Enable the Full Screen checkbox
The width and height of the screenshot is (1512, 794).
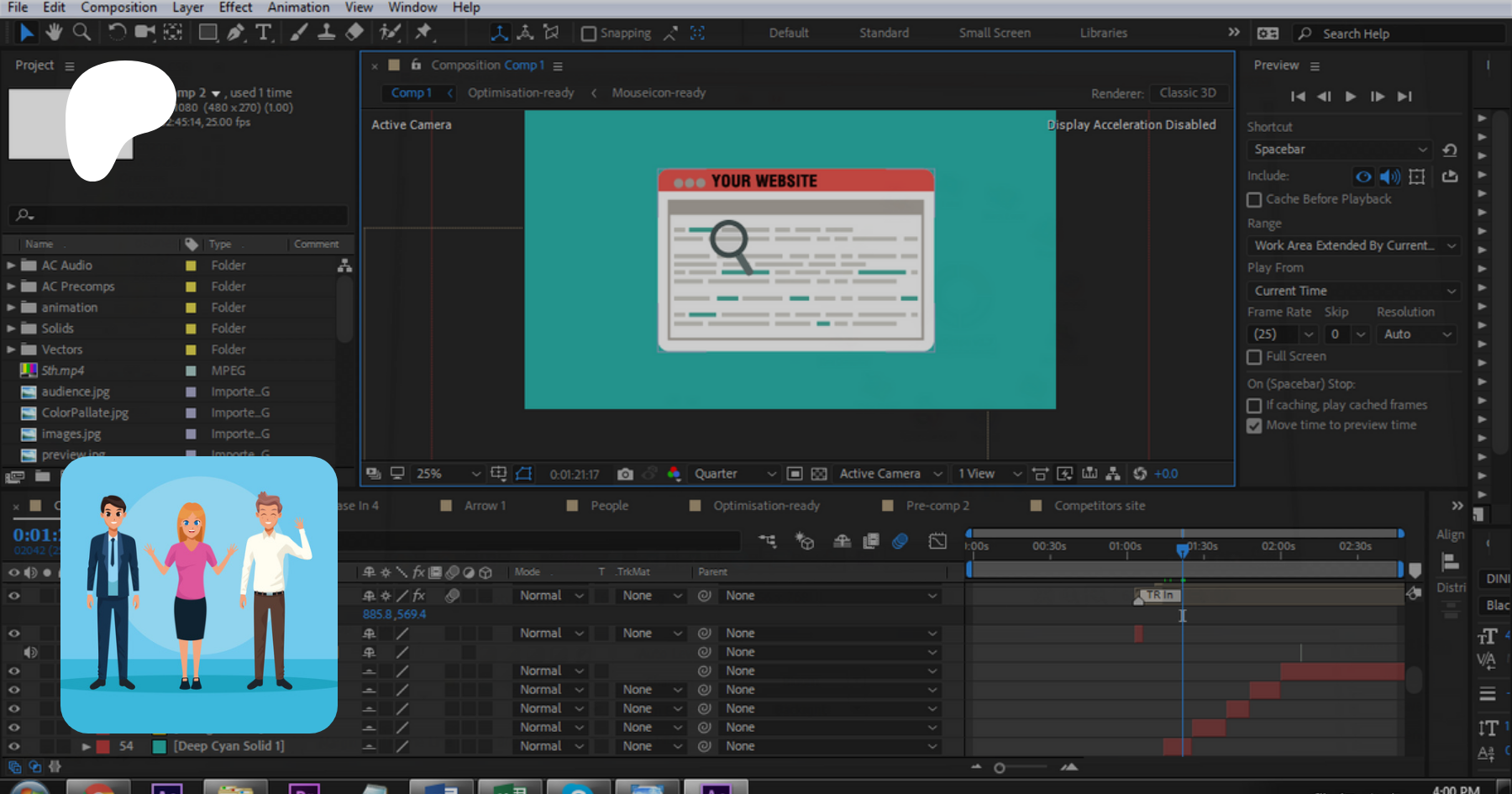click(x=1254, y=357)
